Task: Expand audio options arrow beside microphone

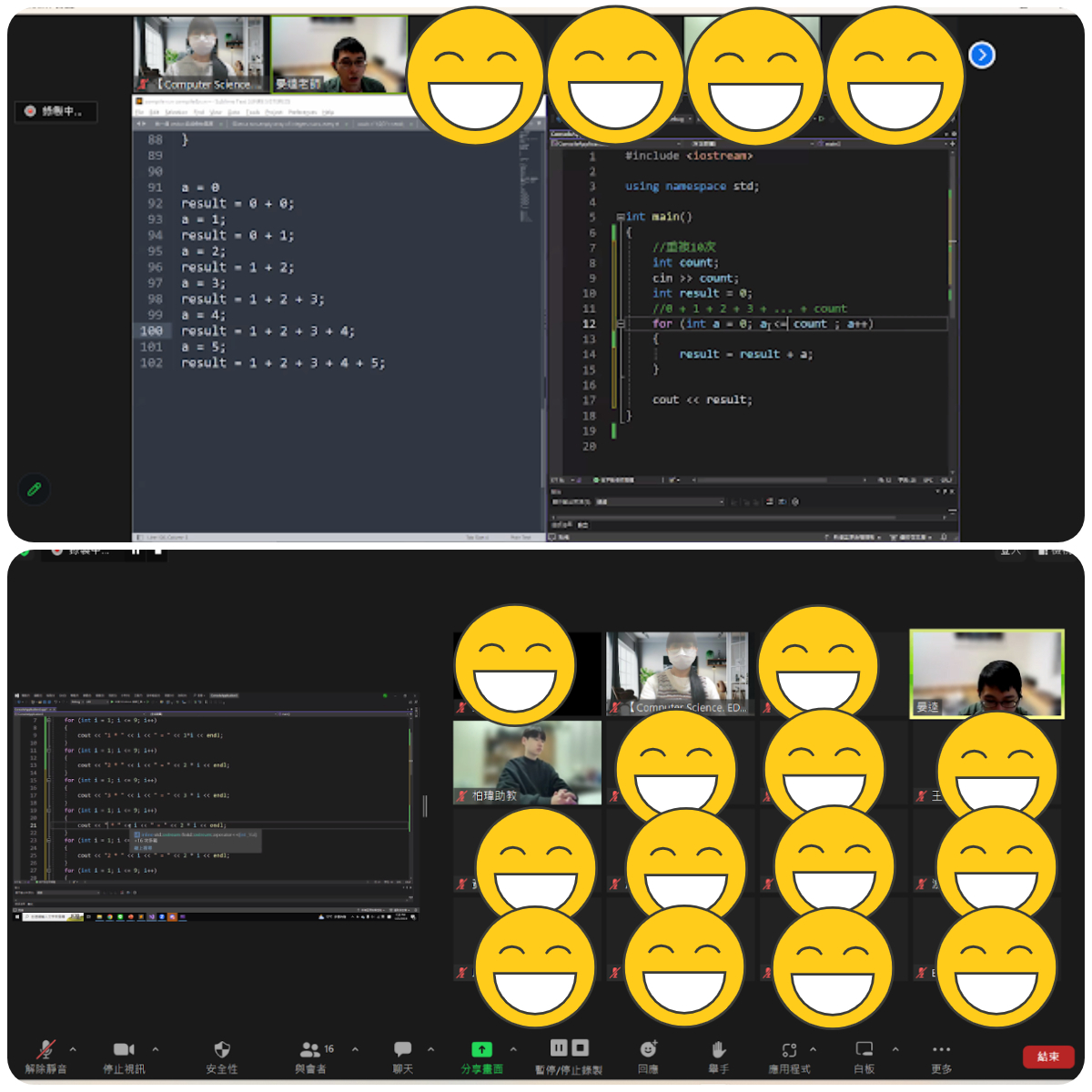Action: coord(73,1049)
